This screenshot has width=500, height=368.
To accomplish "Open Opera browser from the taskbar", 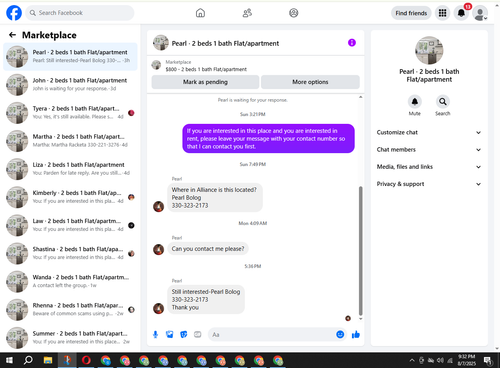I will pos(86,360).
